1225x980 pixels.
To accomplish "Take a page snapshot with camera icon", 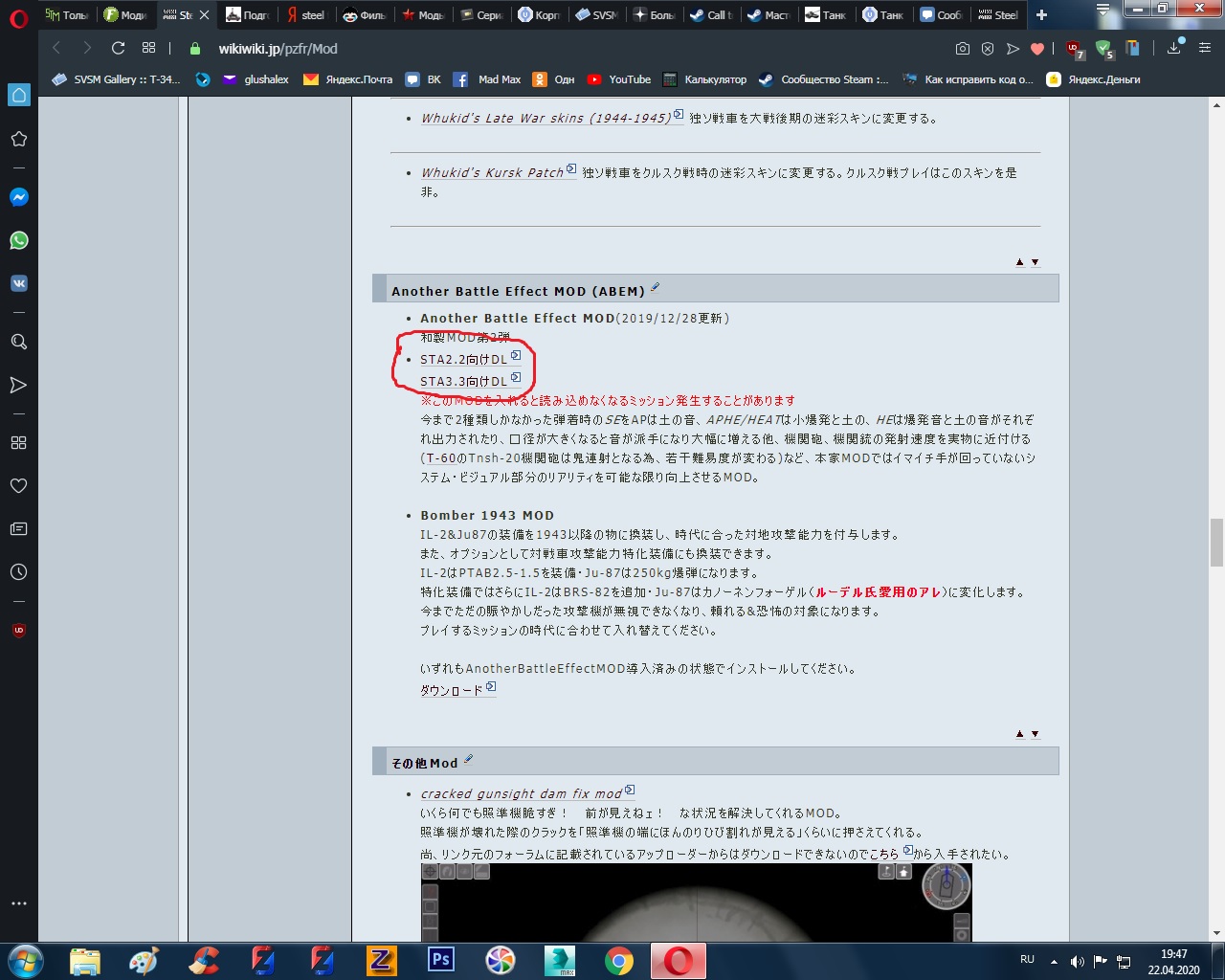I will pyautogui.click(x=963, y=48).
